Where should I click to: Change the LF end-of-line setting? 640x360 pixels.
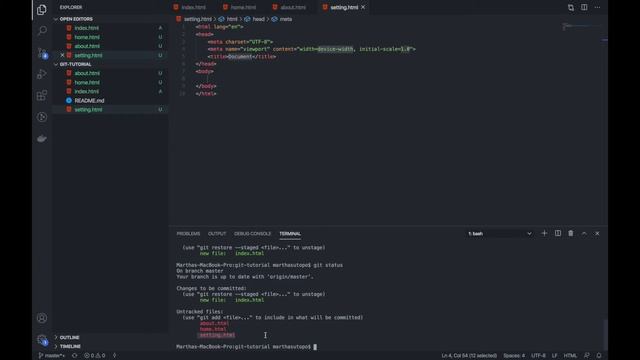pos(554,356)
